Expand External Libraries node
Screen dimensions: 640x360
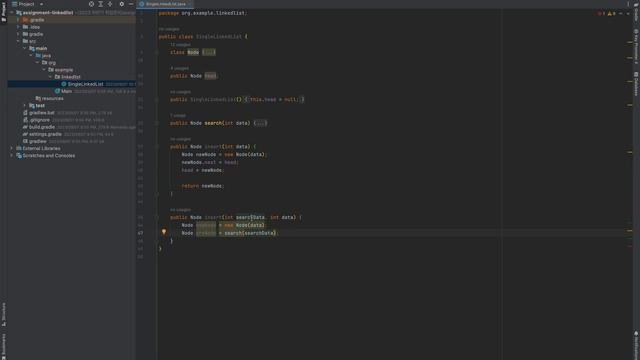point(12,149)
